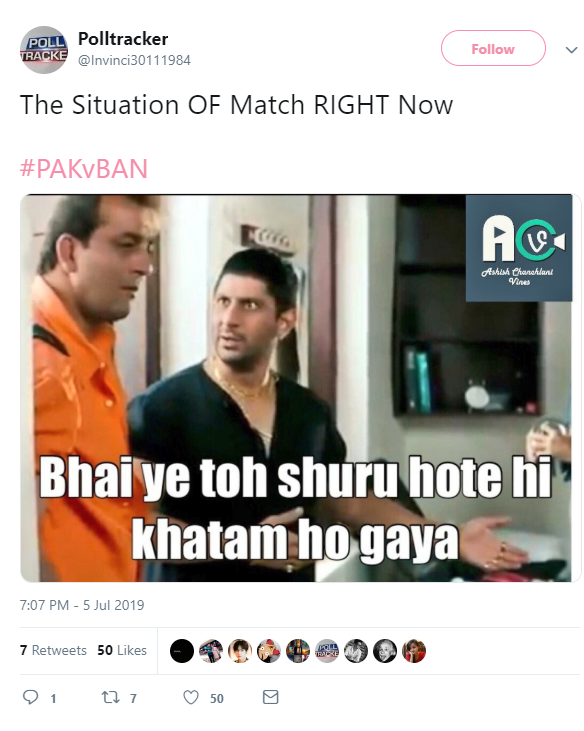Click the Poll Tracker liker avatar in row
The height and width of the screenshot is (731, 584).
327,651
